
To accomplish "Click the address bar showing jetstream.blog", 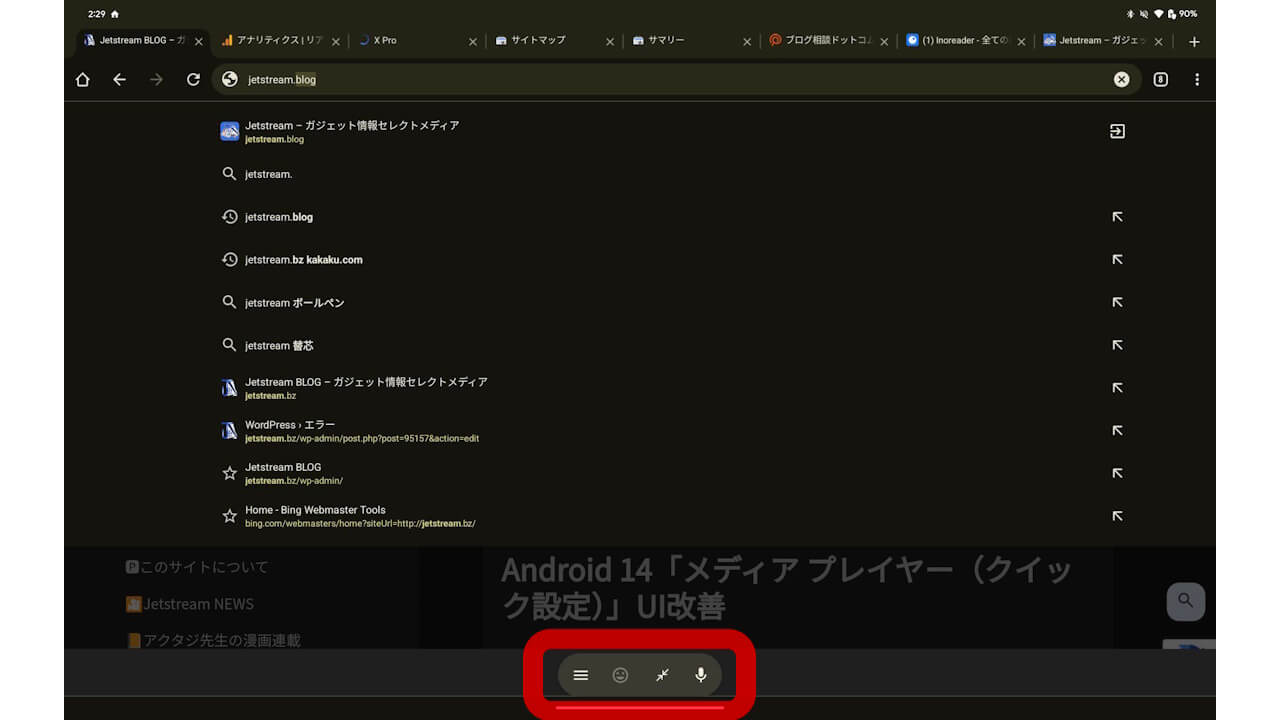I will (x=676, y=80).
